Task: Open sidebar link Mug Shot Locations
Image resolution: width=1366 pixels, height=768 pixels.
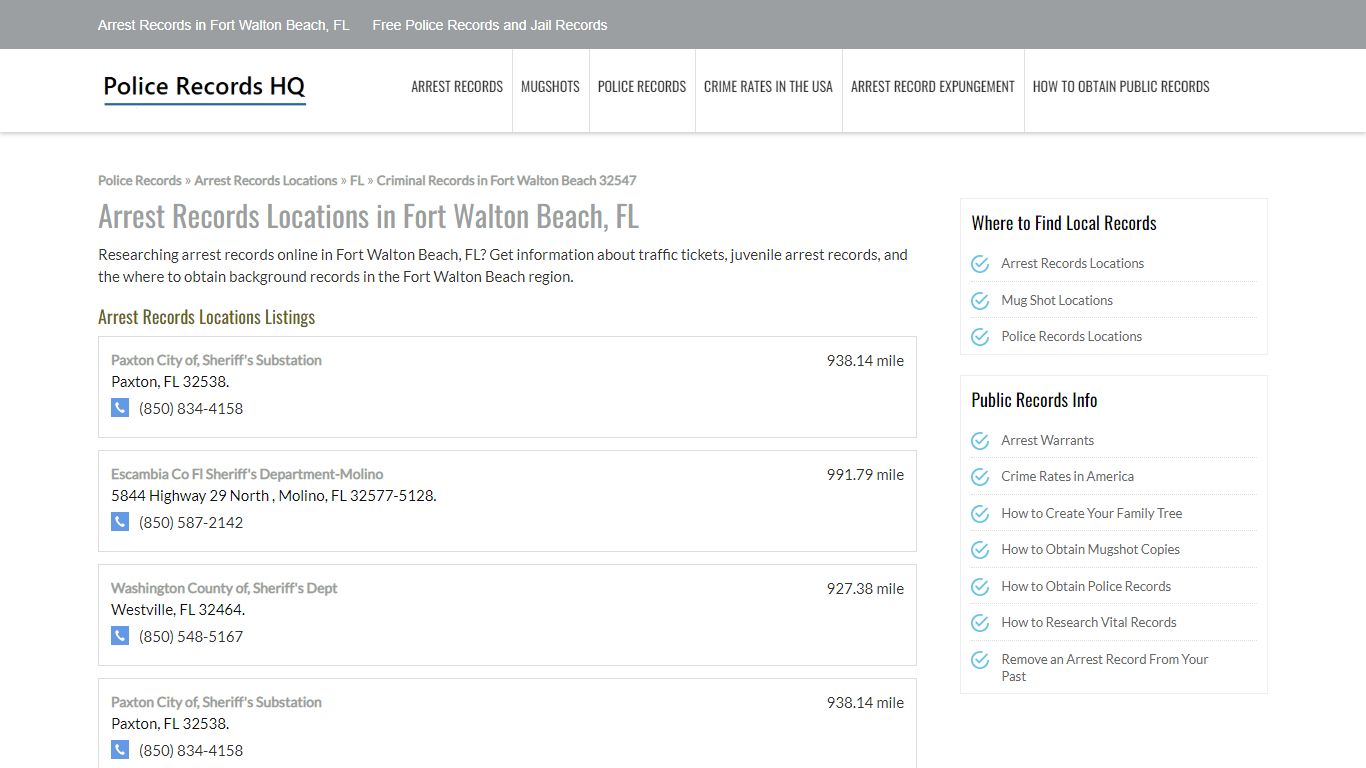Action: pyautogui.click(x=1057, y=300)
